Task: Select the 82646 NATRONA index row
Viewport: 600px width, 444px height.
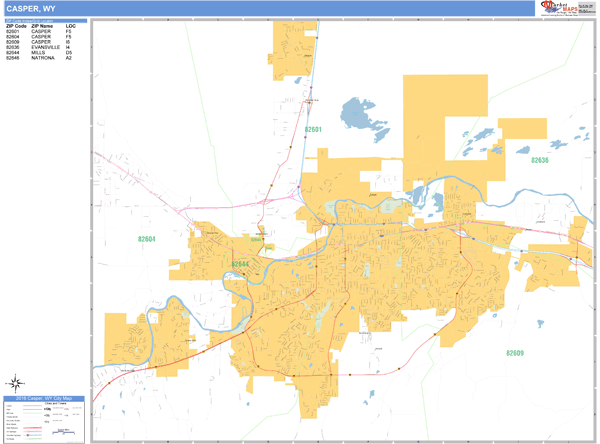Action: click(40, 58)
